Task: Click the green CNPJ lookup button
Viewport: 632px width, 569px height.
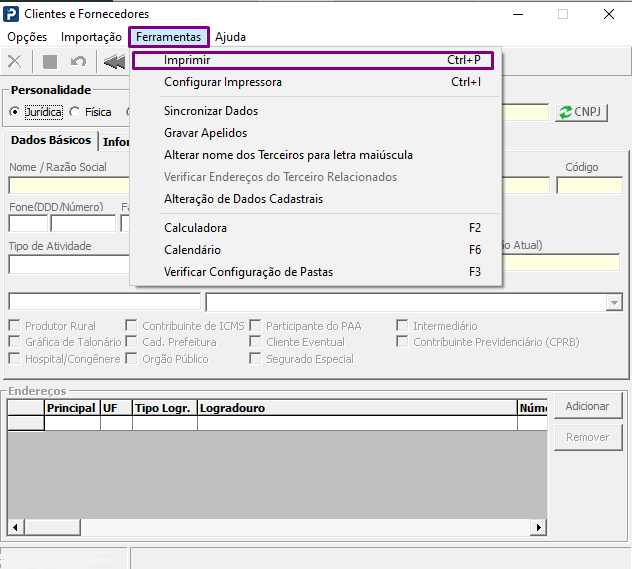Action: (x=581, y=113)
